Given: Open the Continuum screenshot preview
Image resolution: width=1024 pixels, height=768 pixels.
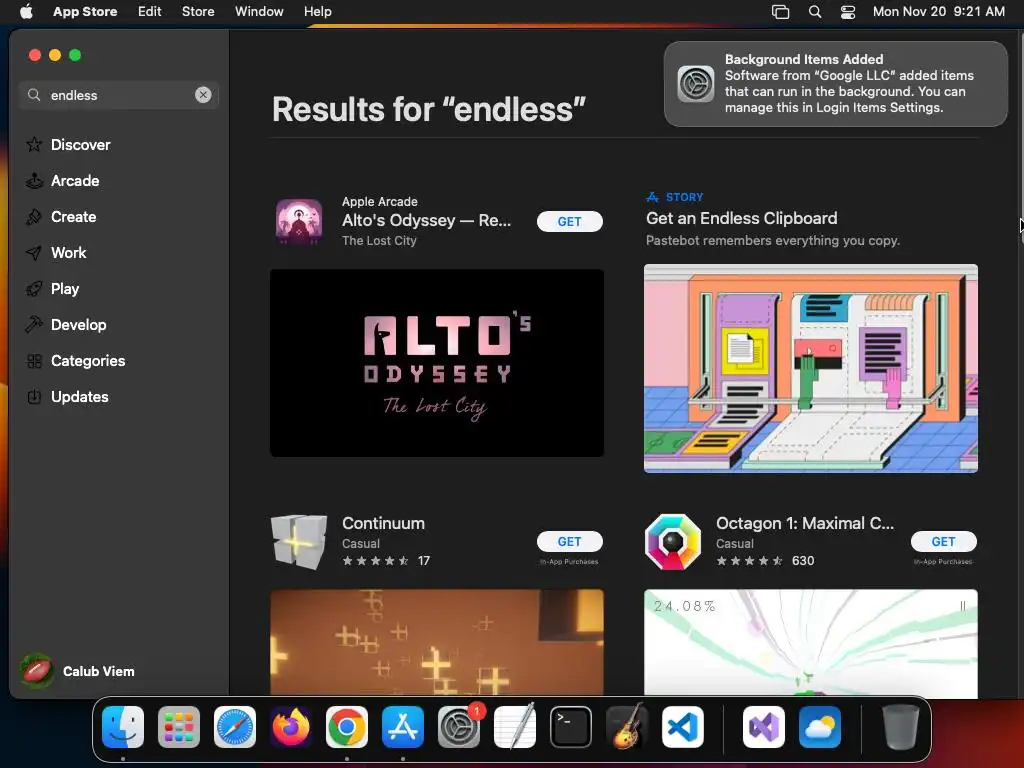Looking at the screenshot, I should pos(437,642).
